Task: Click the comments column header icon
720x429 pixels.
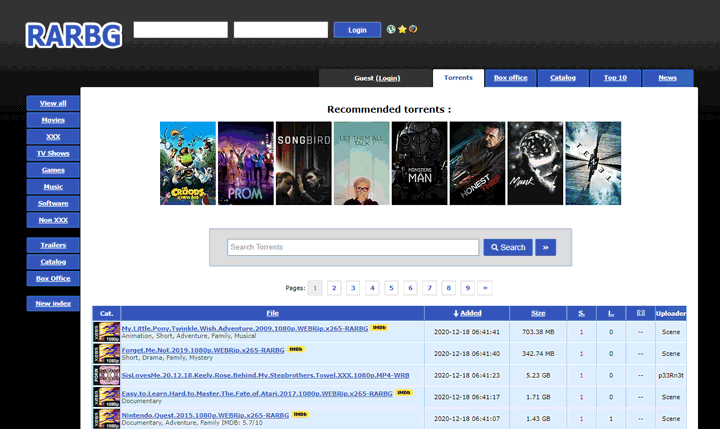Action: [640, 313]
